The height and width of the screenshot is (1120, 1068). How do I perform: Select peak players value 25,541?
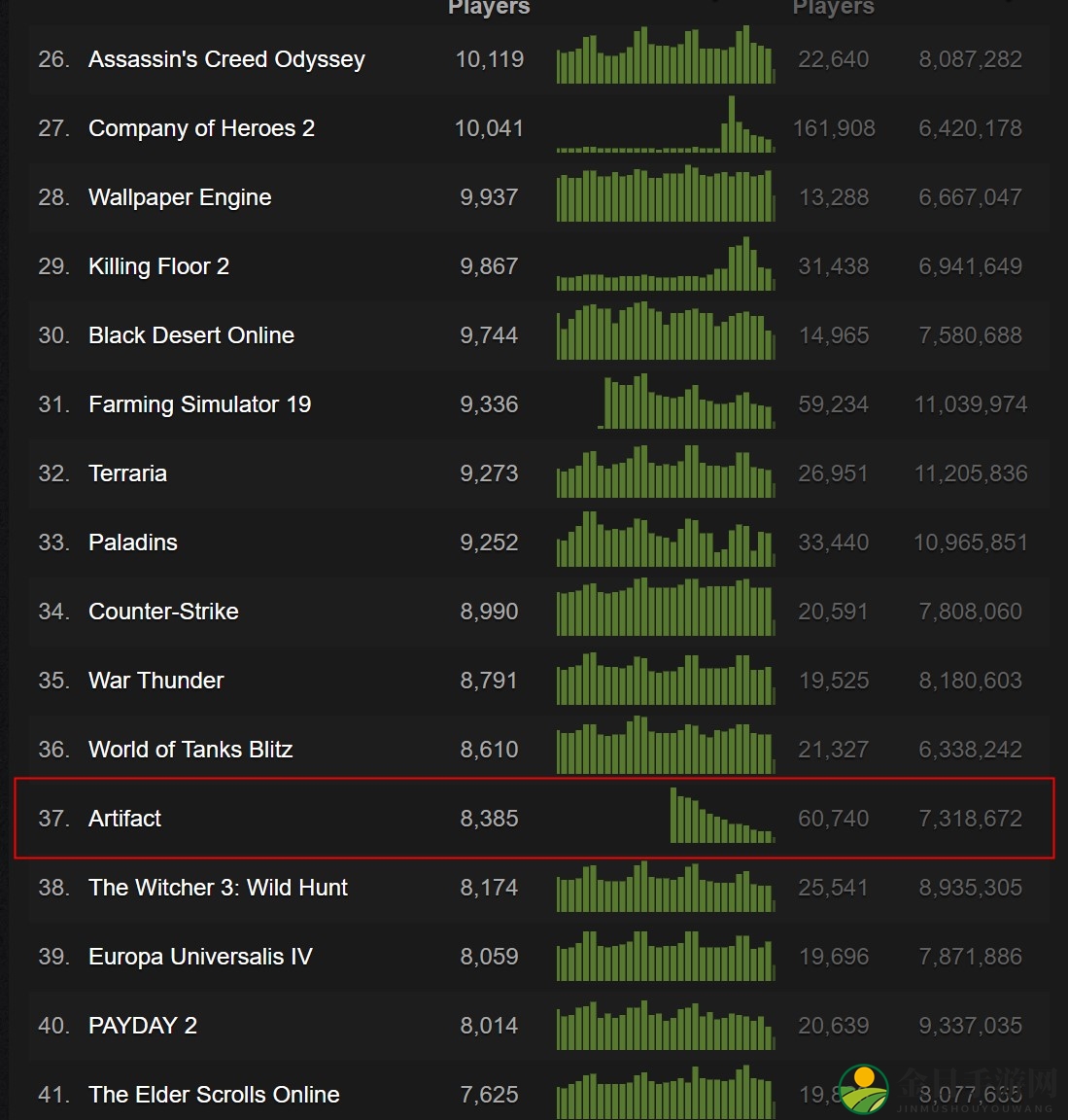tap(834, 888)
